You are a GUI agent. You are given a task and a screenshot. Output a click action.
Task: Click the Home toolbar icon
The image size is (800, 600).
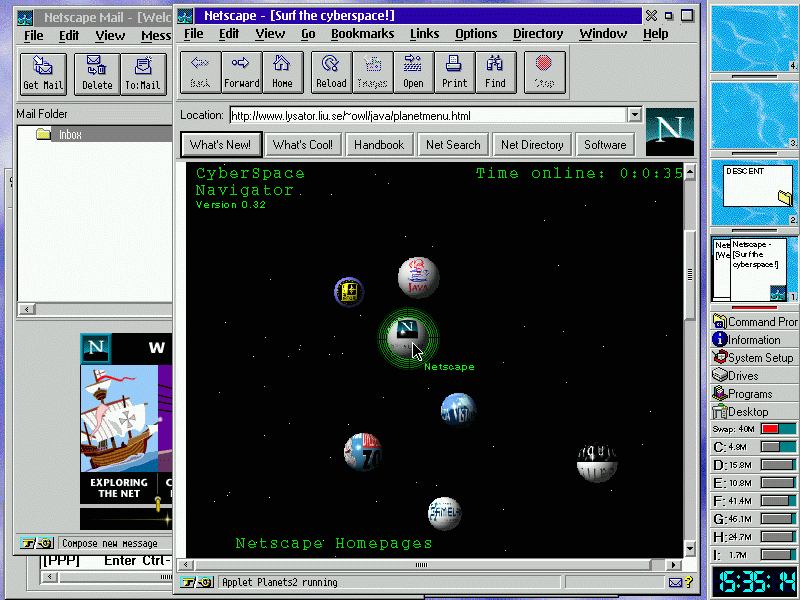(x=283, y=71)
